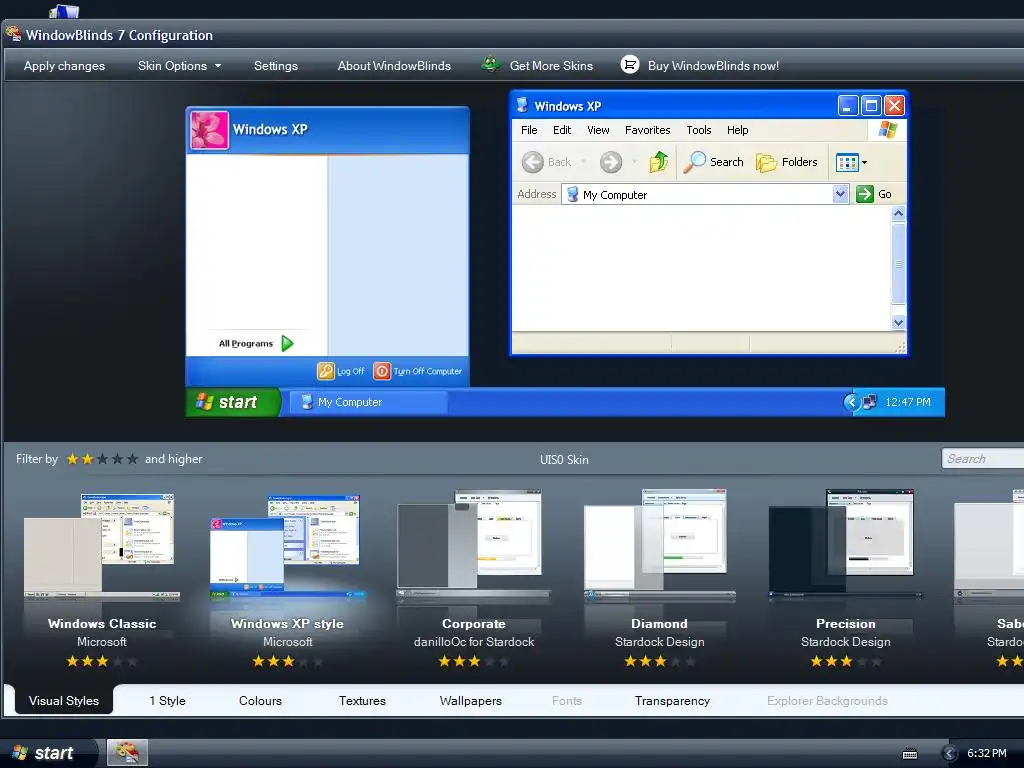The width and height of the screenshot is (1024, 768).
Task: Click the WindowBlinds taskbar button at the bottom
Action: [x=127, y=752]
